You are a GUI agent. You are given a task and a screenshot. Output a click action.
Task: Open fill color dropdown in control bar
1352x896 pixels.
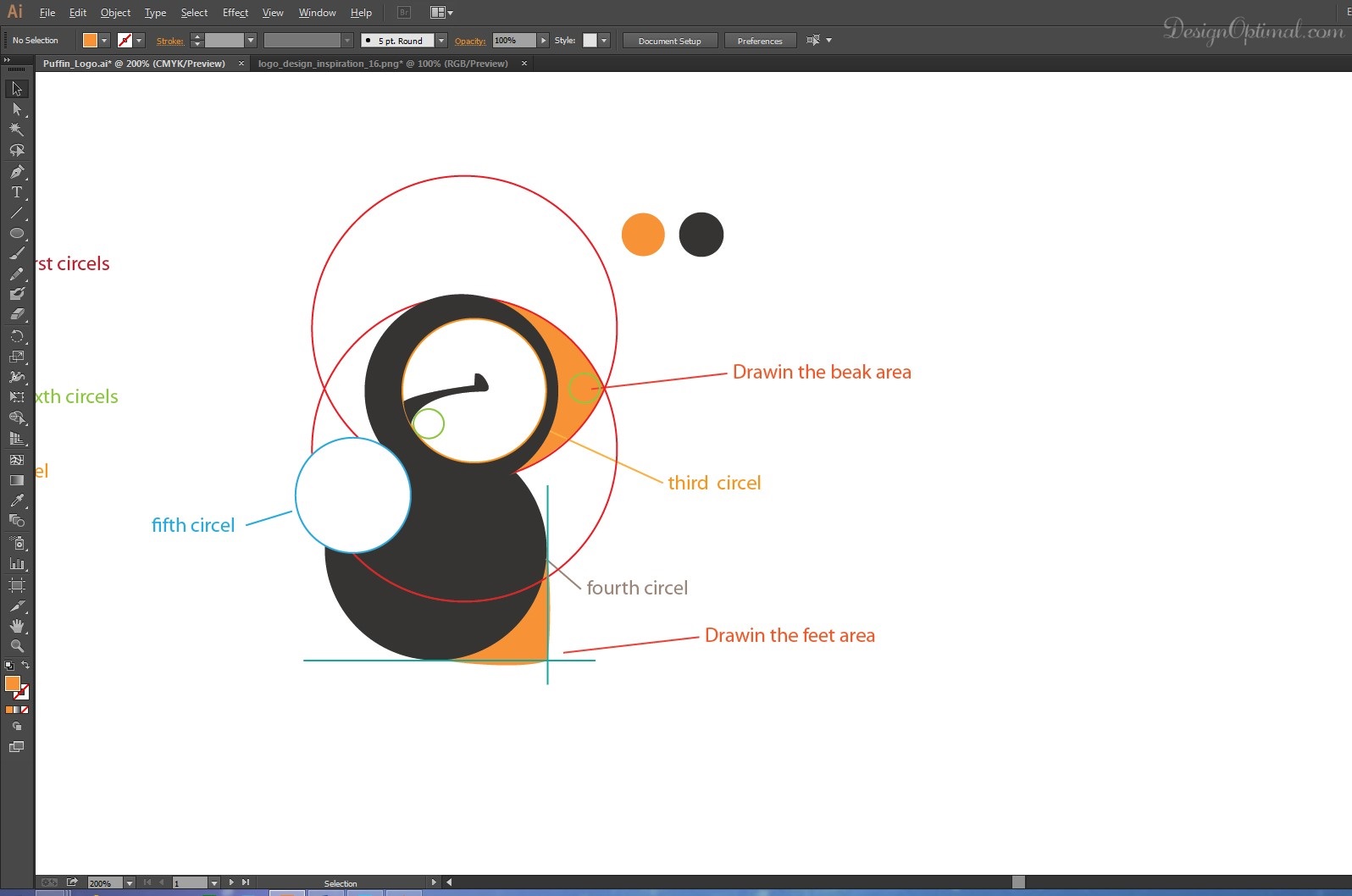point(104,41)
